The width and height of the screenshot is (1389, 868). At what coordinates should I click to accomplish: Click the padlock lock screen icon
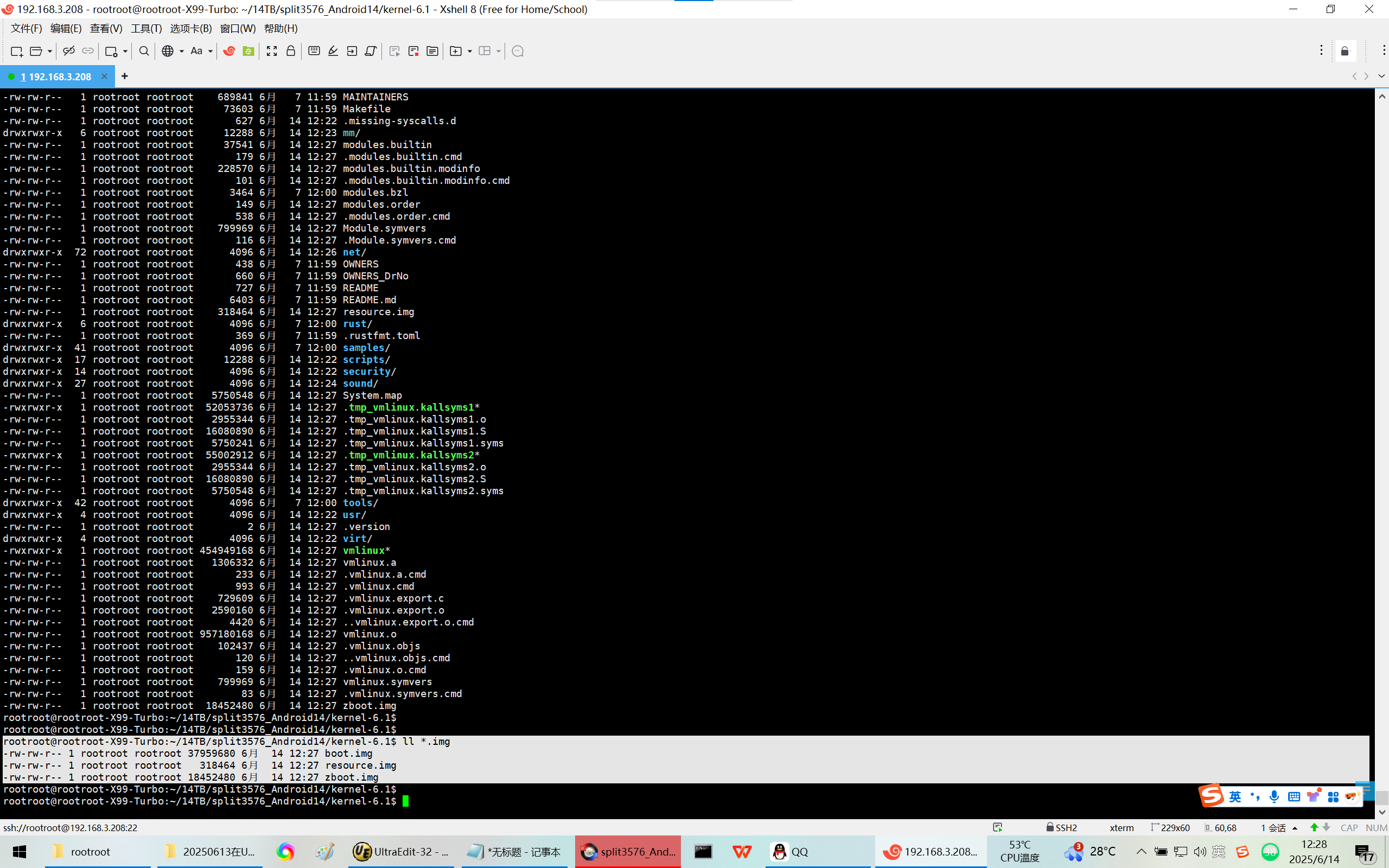291,51
